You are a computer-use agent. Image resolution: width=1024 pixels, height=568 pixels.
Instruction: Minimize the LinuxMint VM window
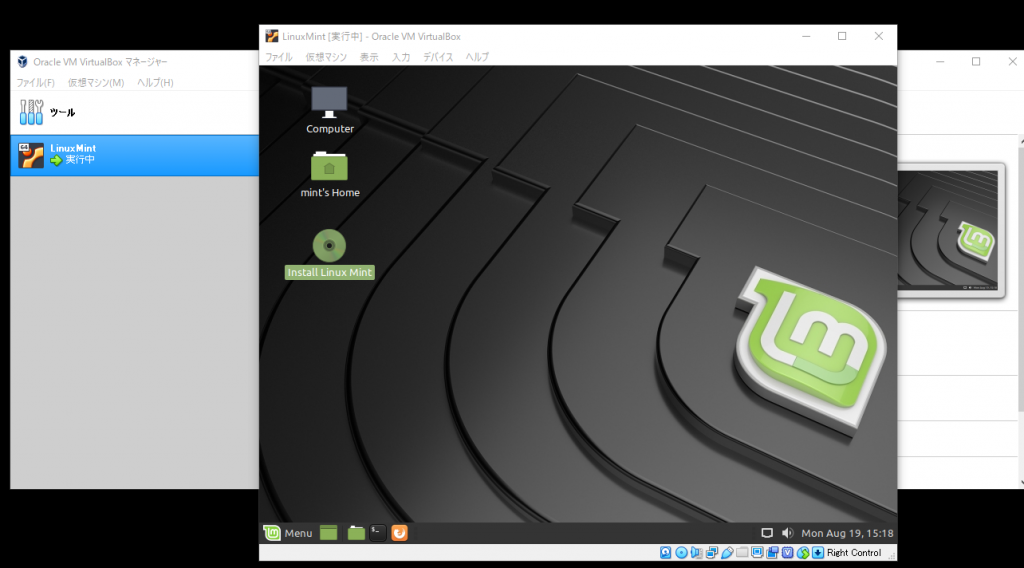click(x=806, y=37)
